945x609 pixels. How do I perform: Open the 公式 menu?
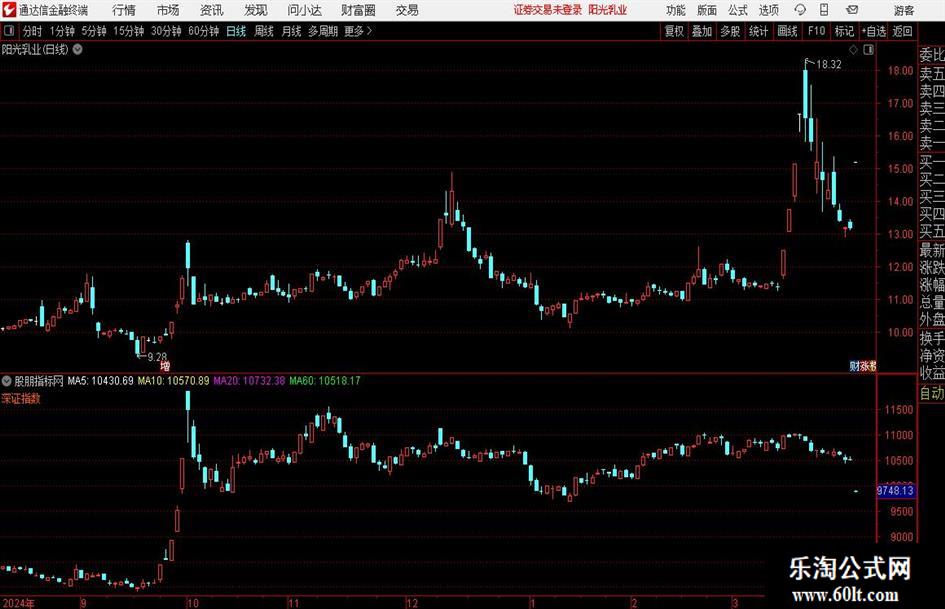[x=738, y=10]
